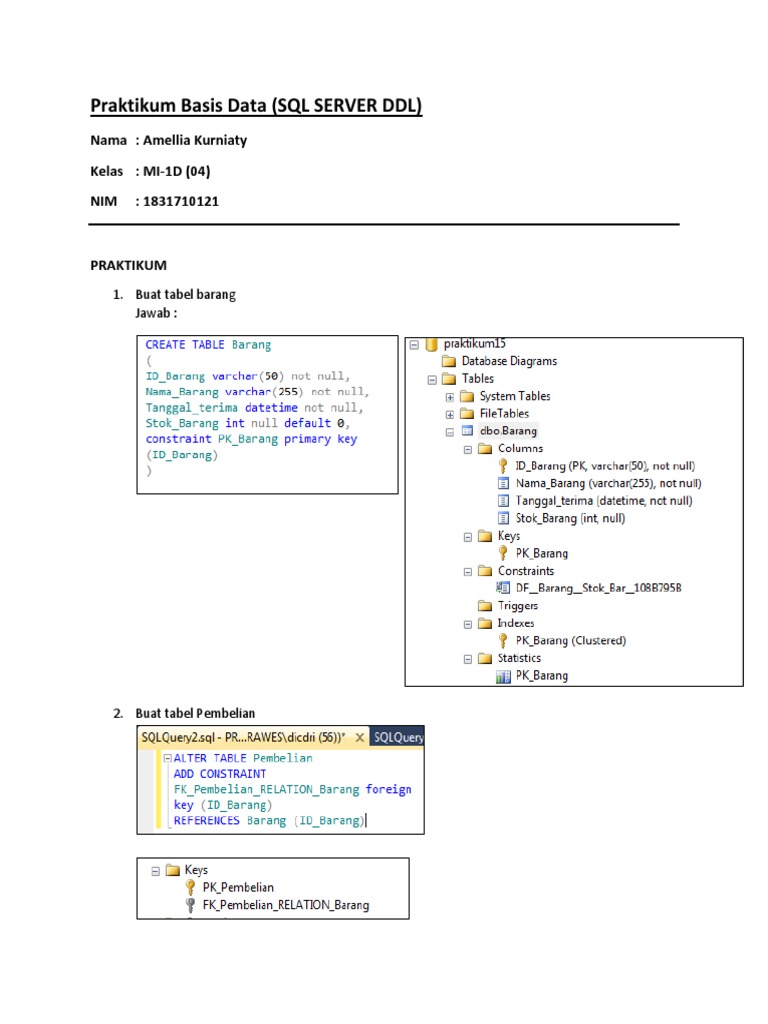Switch to the second SQLQuery tab
768x1024 pixels.
(x=397, y=737)
